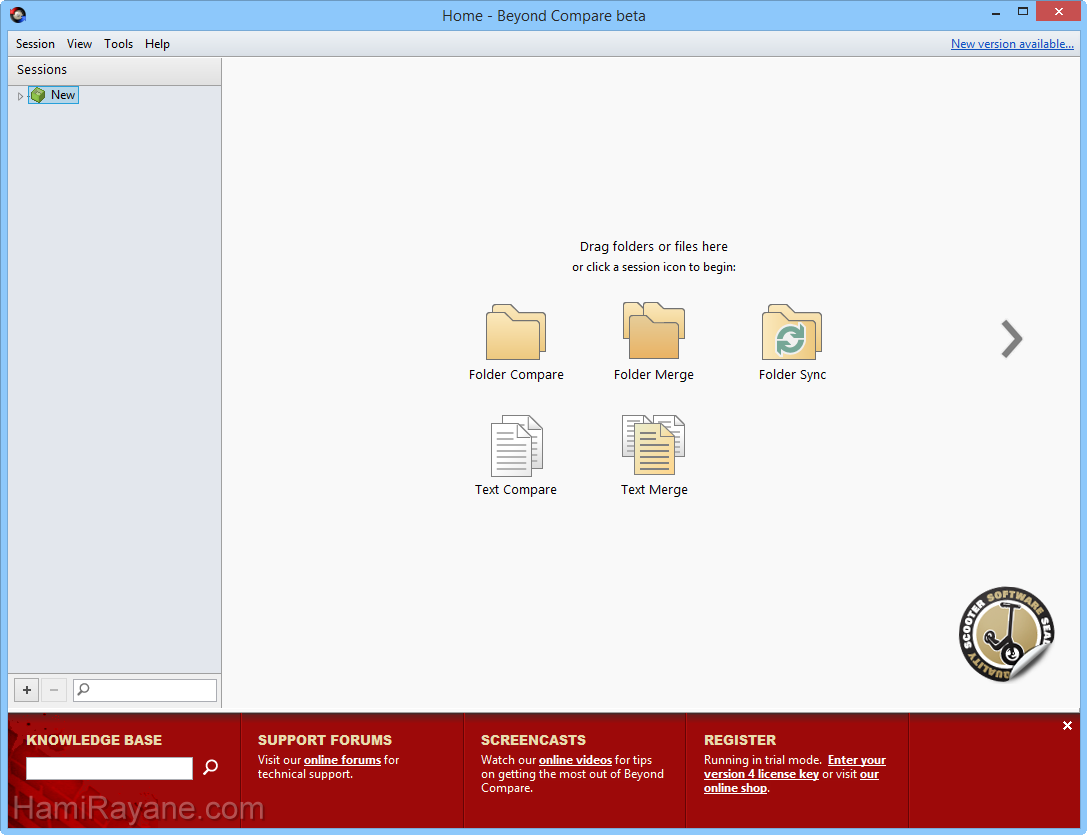Click the Knowledge Base search box
The image size is (1087, 835).
coord(110,768)
